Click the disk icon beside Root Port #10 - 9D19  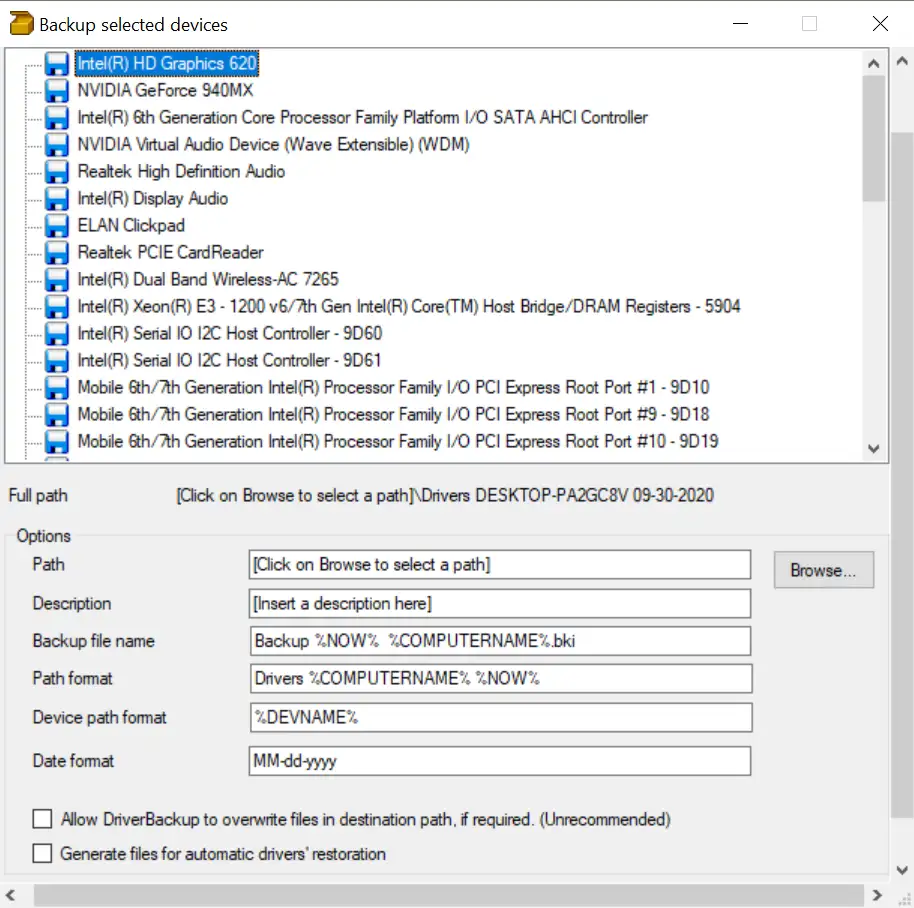(57, 442)
